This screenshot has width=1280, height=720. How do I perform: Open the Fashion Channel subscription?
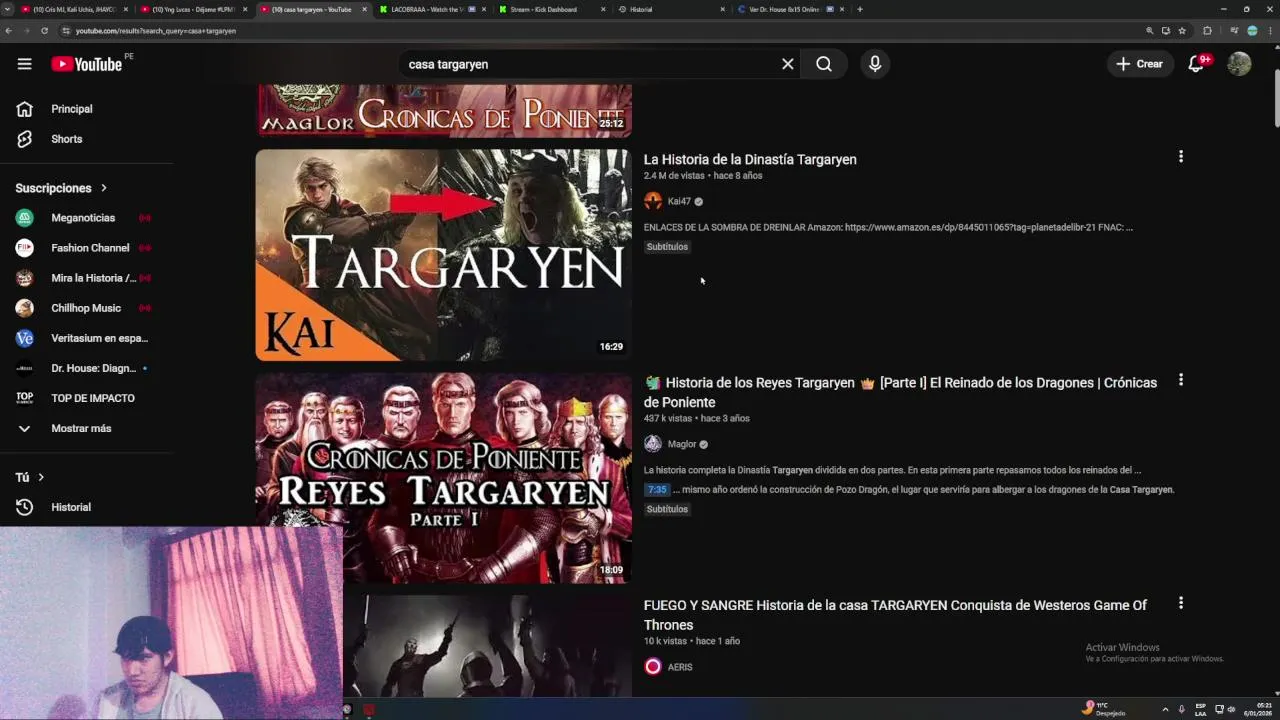(x=88, y=248)
